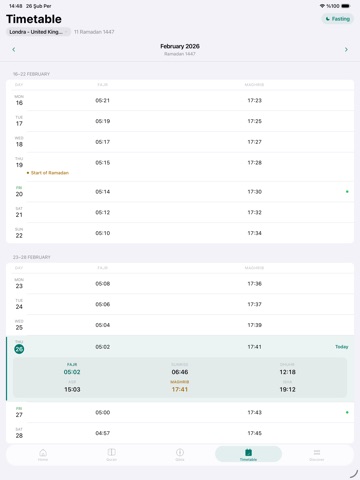360x480 pixels.
Task: Open the Discover tab
Action: 317,454
